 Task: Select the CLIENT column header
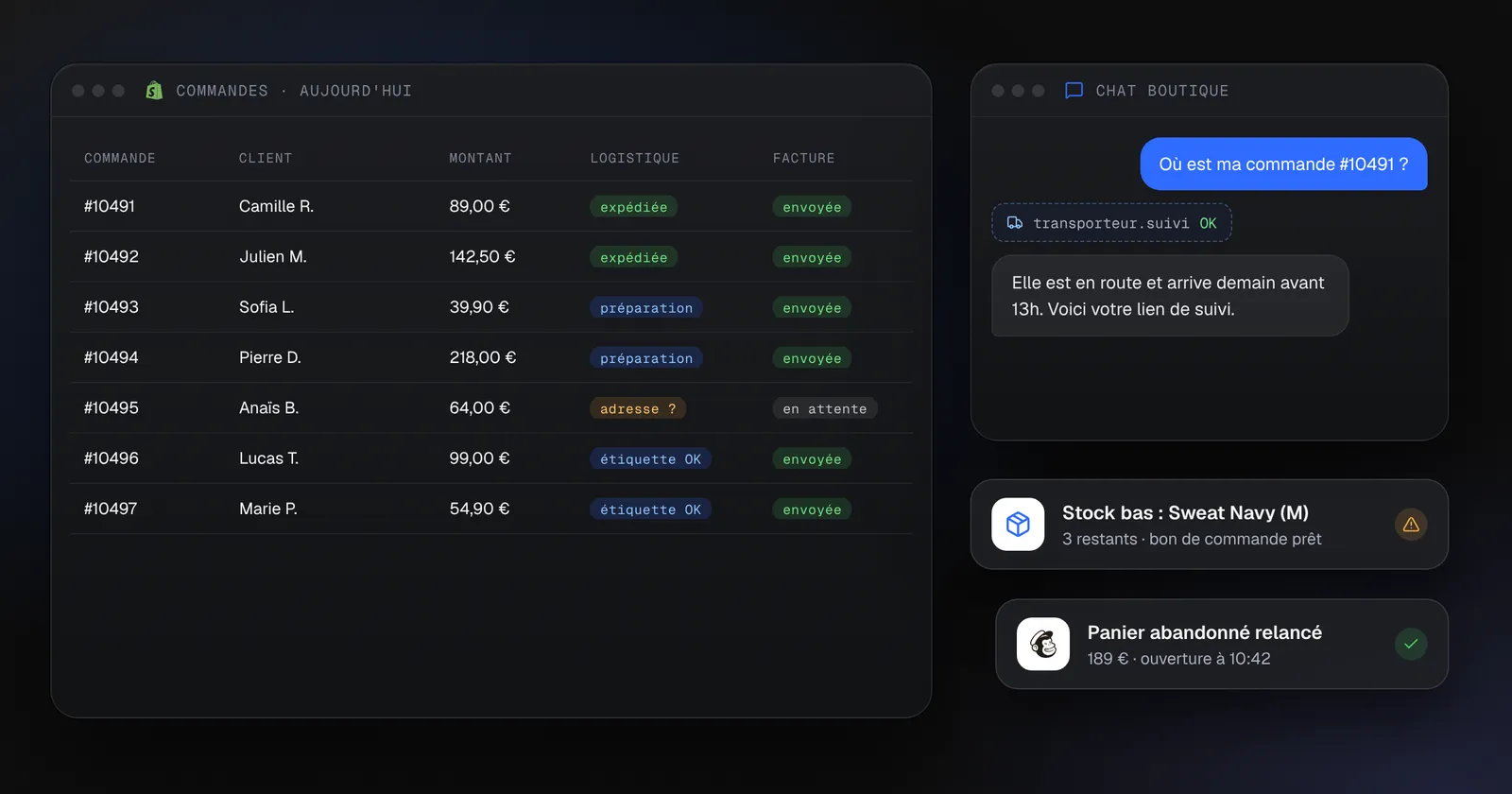click(x=266, y=158)
